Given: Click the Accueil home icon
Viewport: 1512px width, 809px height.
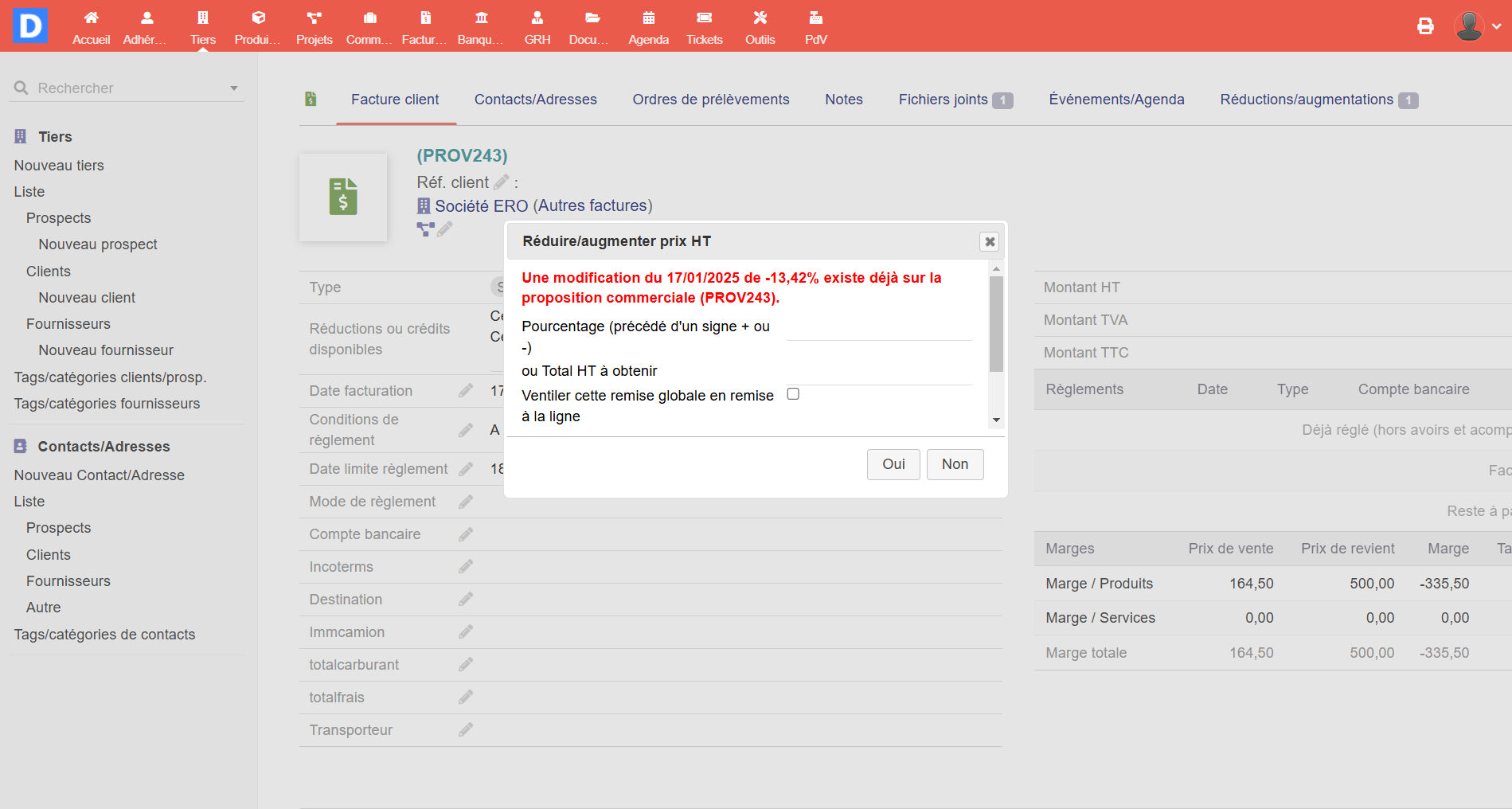Looking at the screenshot, I should pyautogui.click(x=91, y=18).
